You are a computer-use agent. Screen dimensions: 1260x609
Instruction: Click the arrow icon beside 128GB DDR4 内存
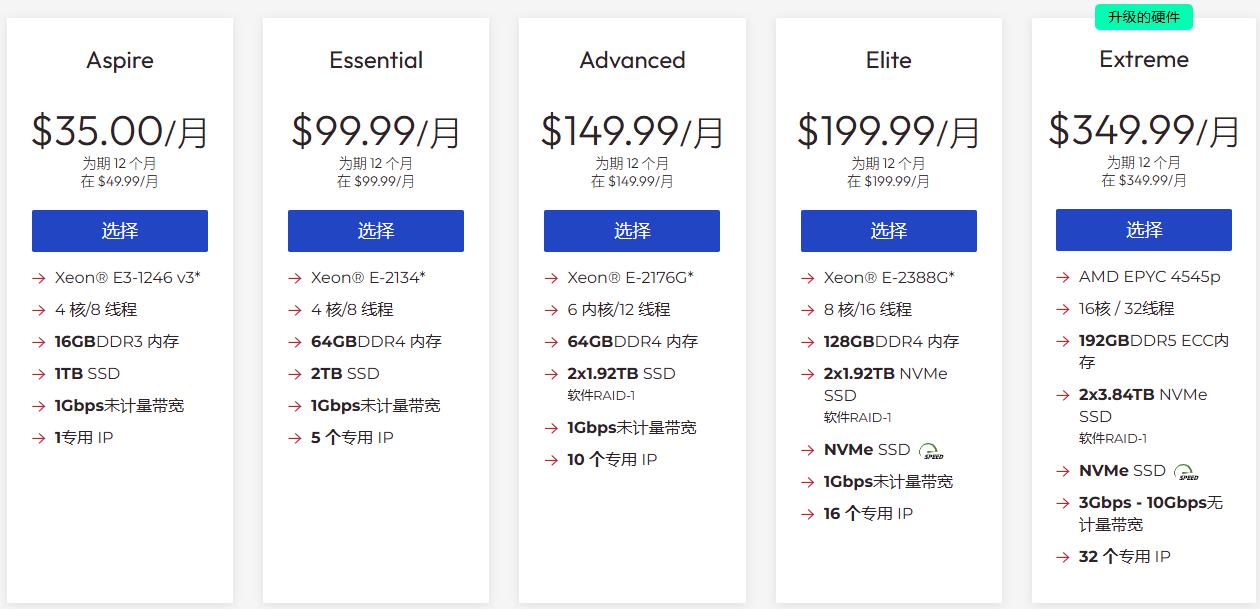coord(808,342)
